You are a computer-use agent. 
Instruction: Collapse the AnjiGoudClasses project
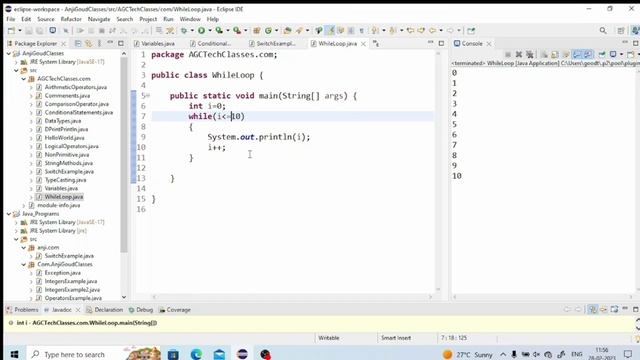9,53
